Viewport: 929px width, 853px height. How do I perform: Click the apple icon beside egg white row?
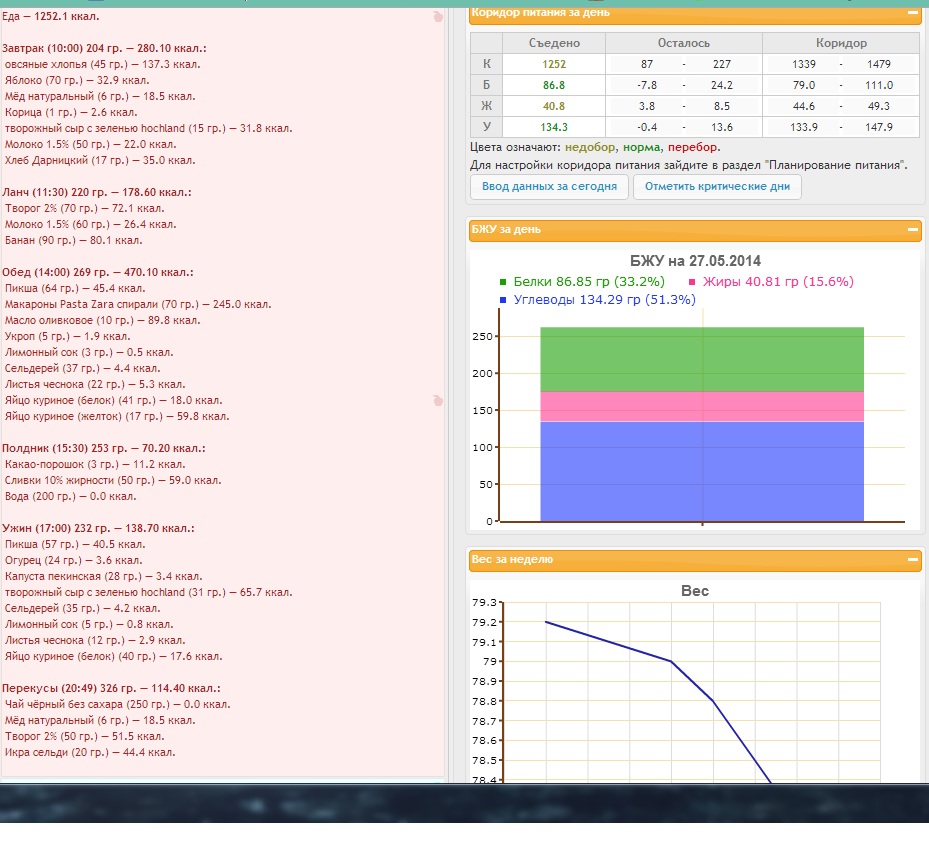click(x=436, y=400)
